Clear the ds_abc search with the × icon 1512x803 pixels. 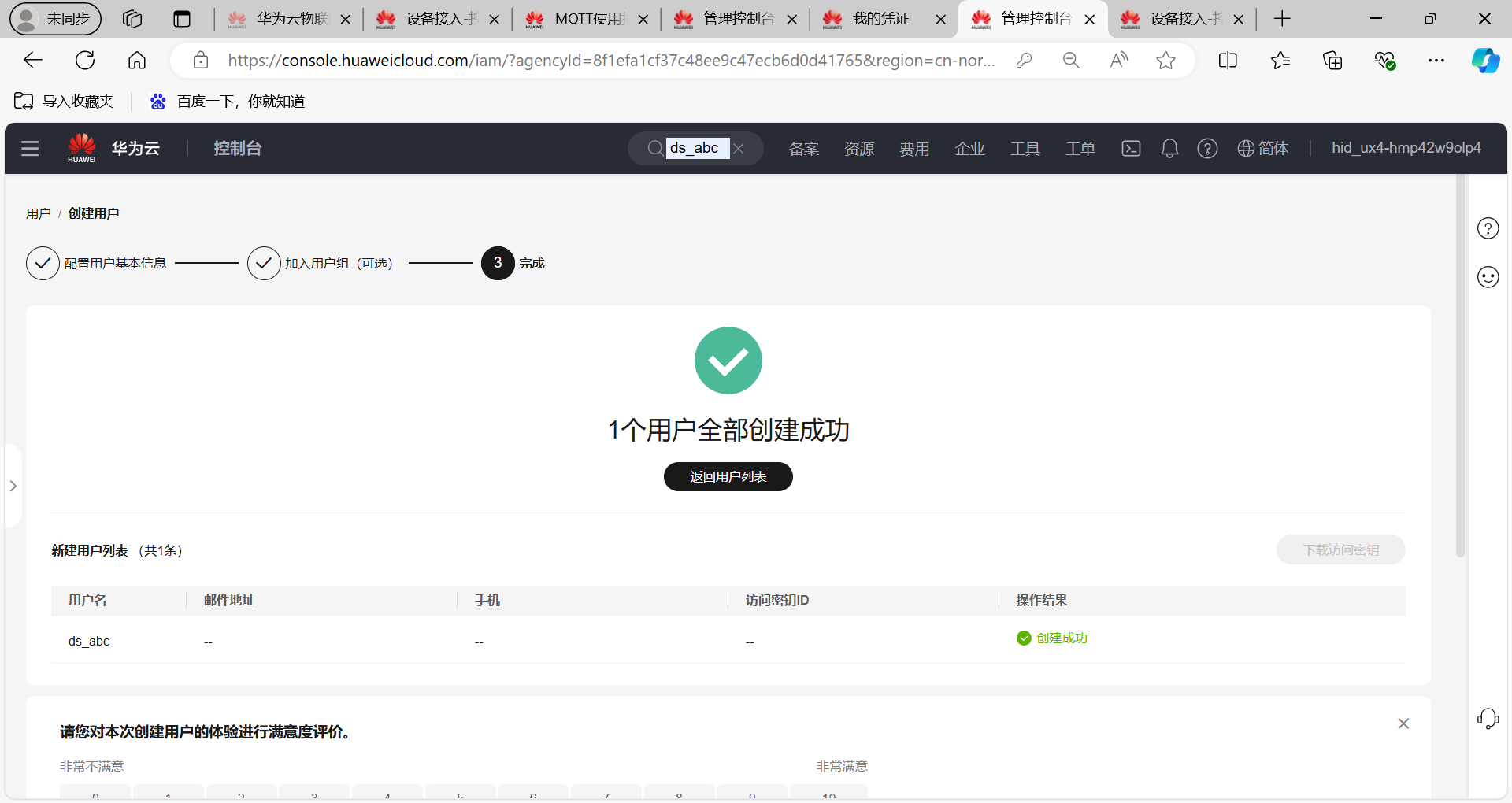[x=739, y=148]
